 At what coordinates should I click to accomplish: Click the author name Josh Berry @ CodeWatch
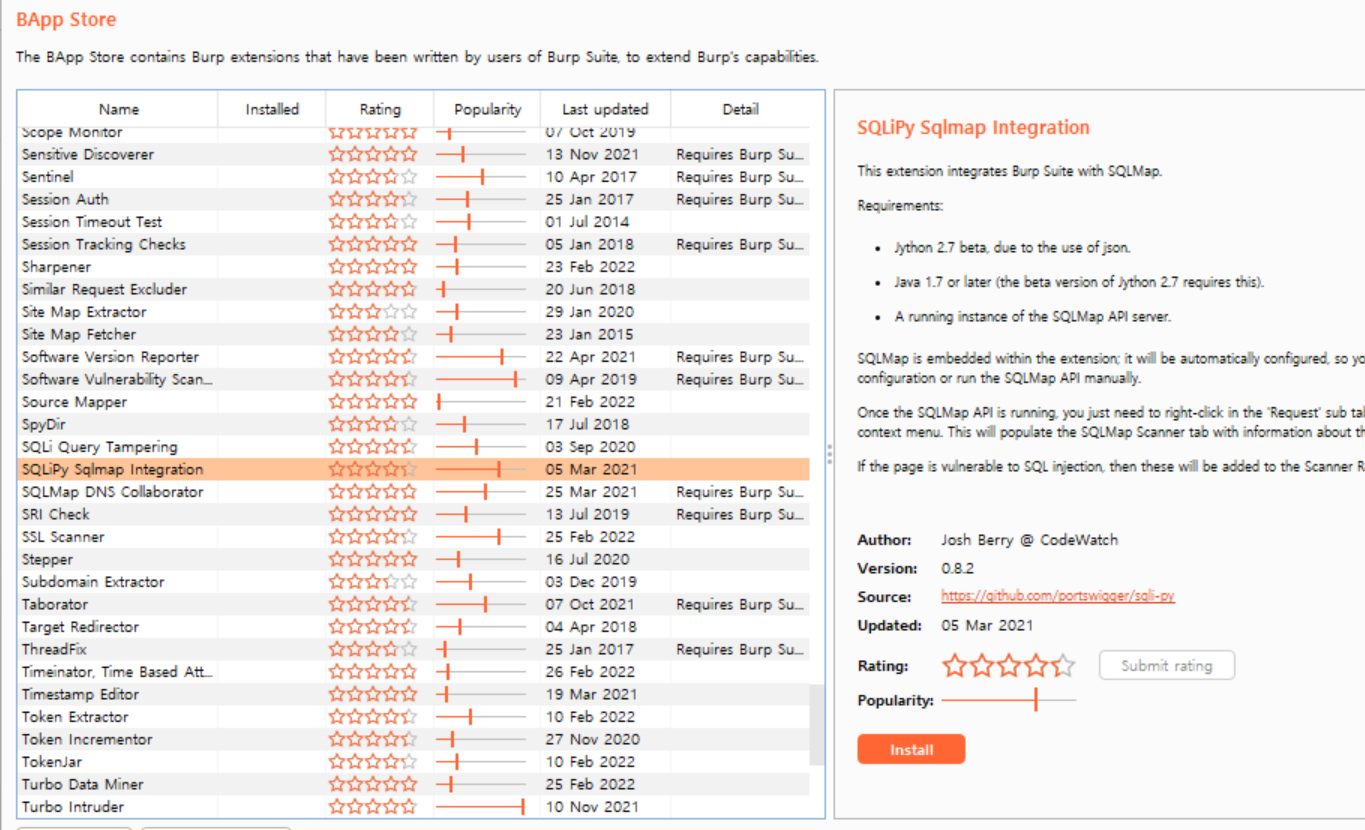point(1029,539)
